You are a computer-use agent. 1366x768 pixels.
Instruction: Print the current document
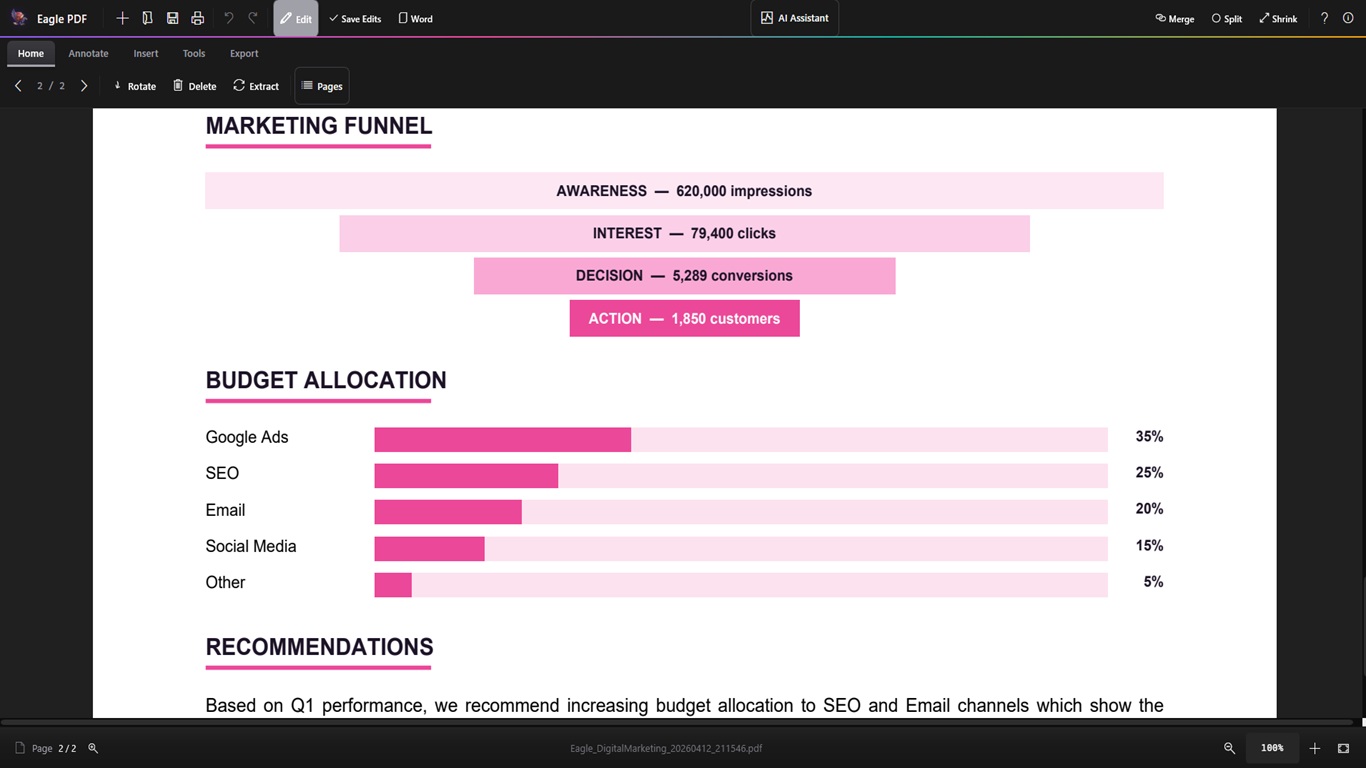coord(197,18)
